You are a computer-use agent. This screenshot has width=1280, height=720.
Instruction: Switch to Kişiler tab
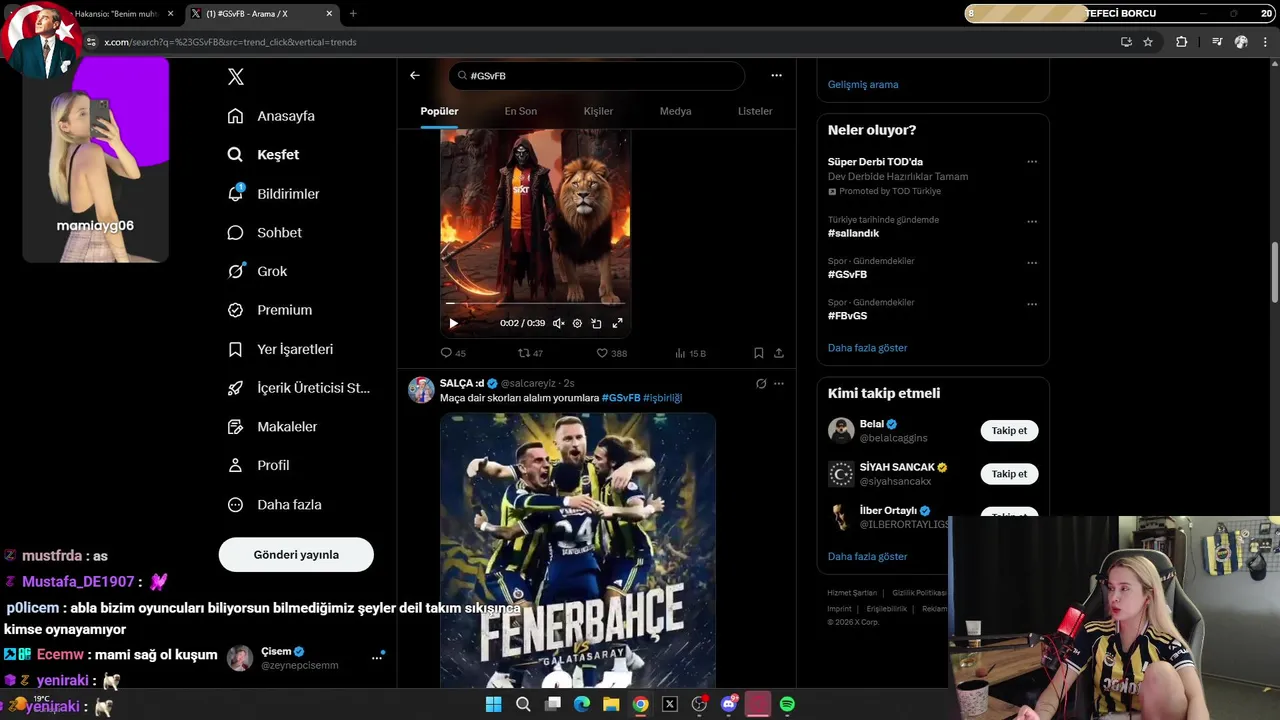pos(598,111)
